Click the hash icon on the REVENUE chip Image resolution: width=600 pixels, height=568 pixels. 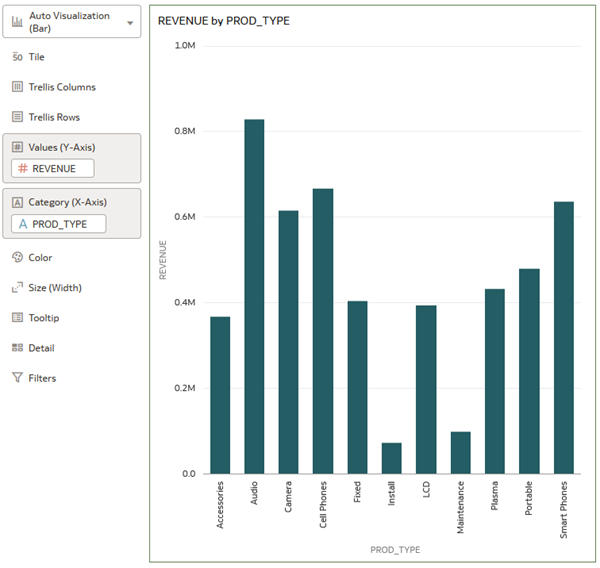[23, 168]
